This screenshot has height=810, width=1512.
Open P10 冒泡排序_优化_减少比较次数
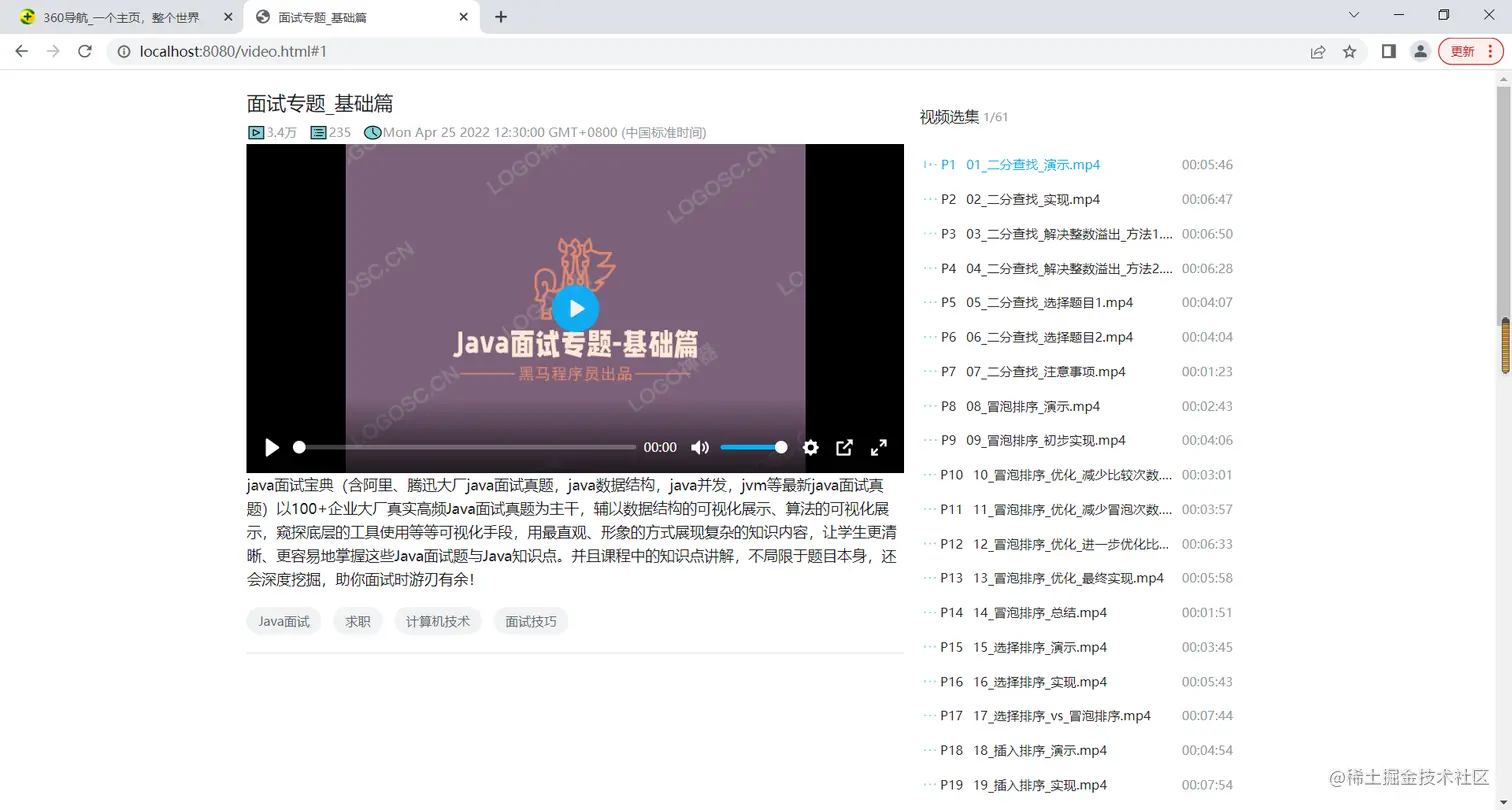[x=1078, y=475]
